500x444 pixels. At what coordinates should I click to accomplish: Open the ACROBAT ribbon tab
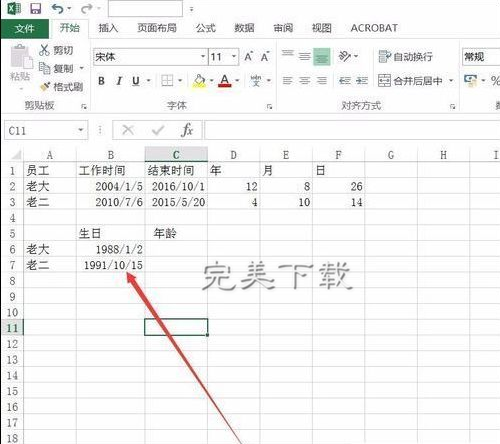pos(374,28)
